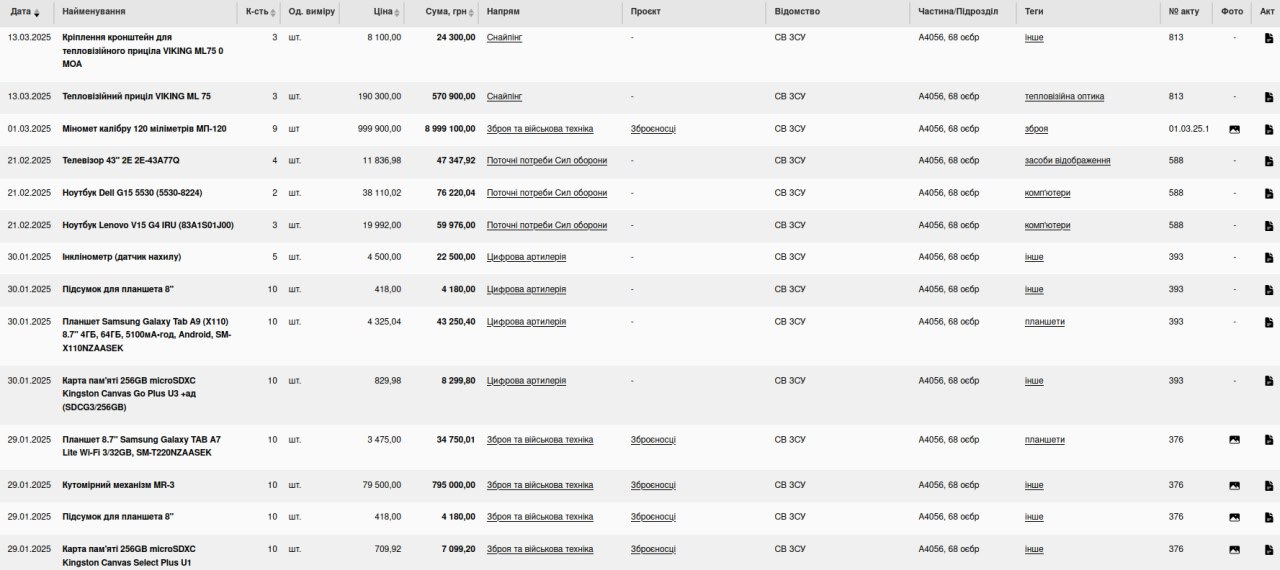Select засоби відображення tag link
This screenshot has height=570, width=1280.
coord(1067,161)
